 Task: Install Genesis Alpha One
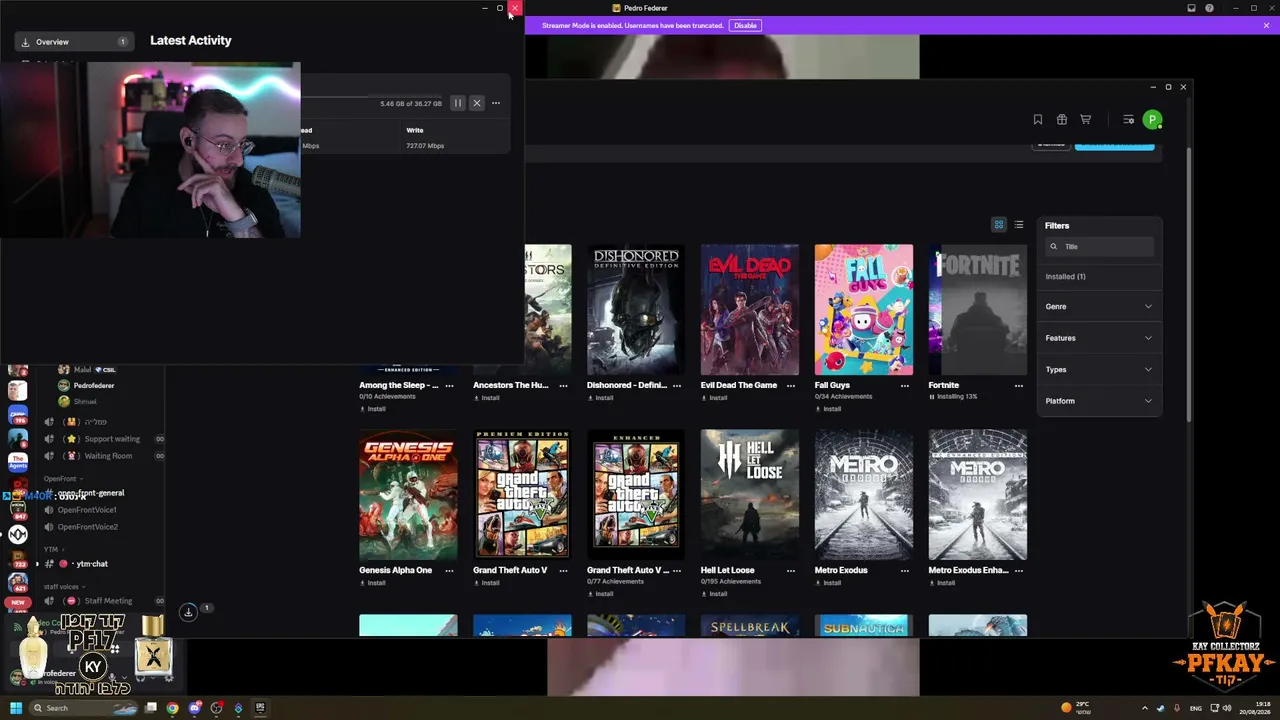coord(373,583)
